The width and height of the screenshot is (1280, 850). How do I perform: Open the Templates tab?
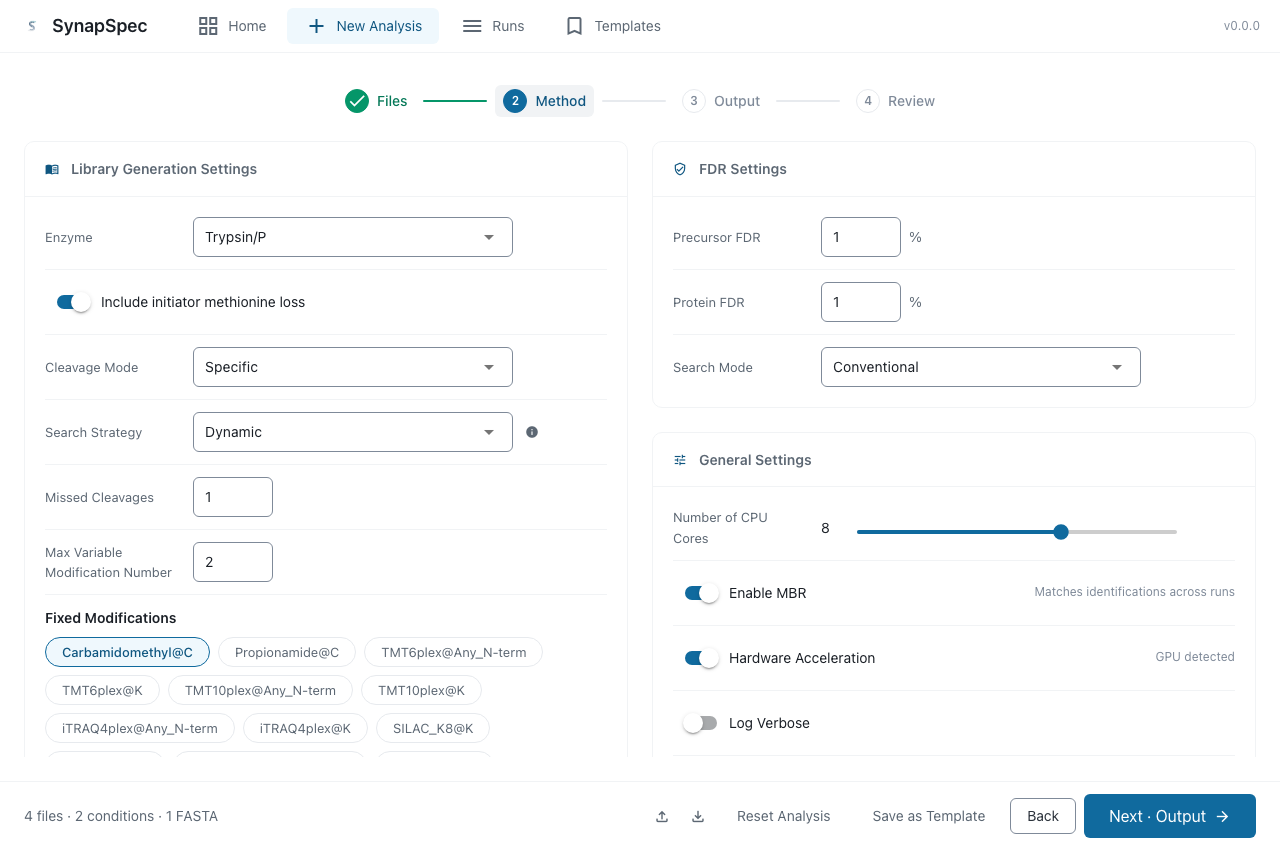613,26
